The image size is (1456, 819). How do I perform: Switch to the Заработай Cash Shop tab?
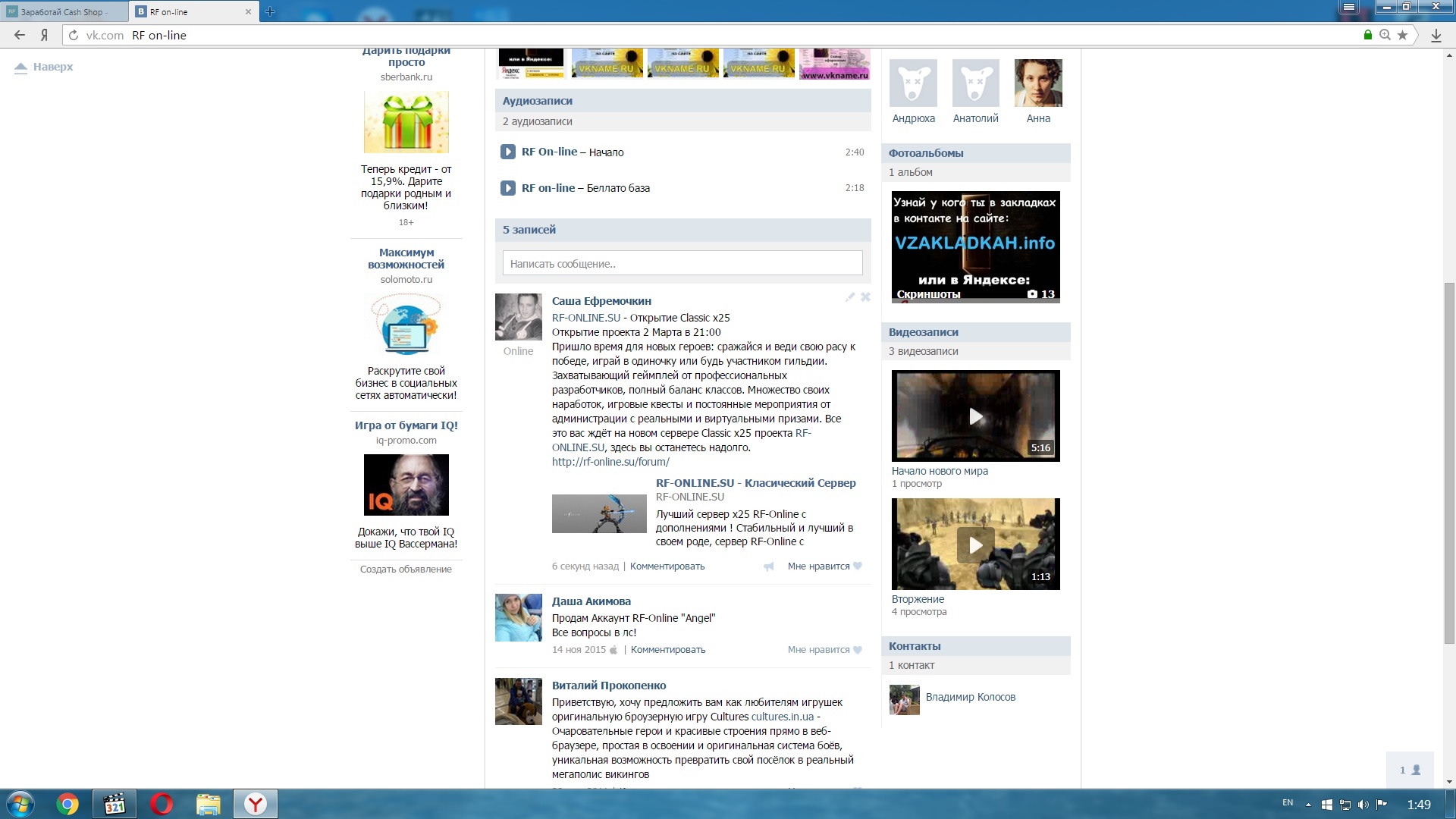click(x=65, y=11)
